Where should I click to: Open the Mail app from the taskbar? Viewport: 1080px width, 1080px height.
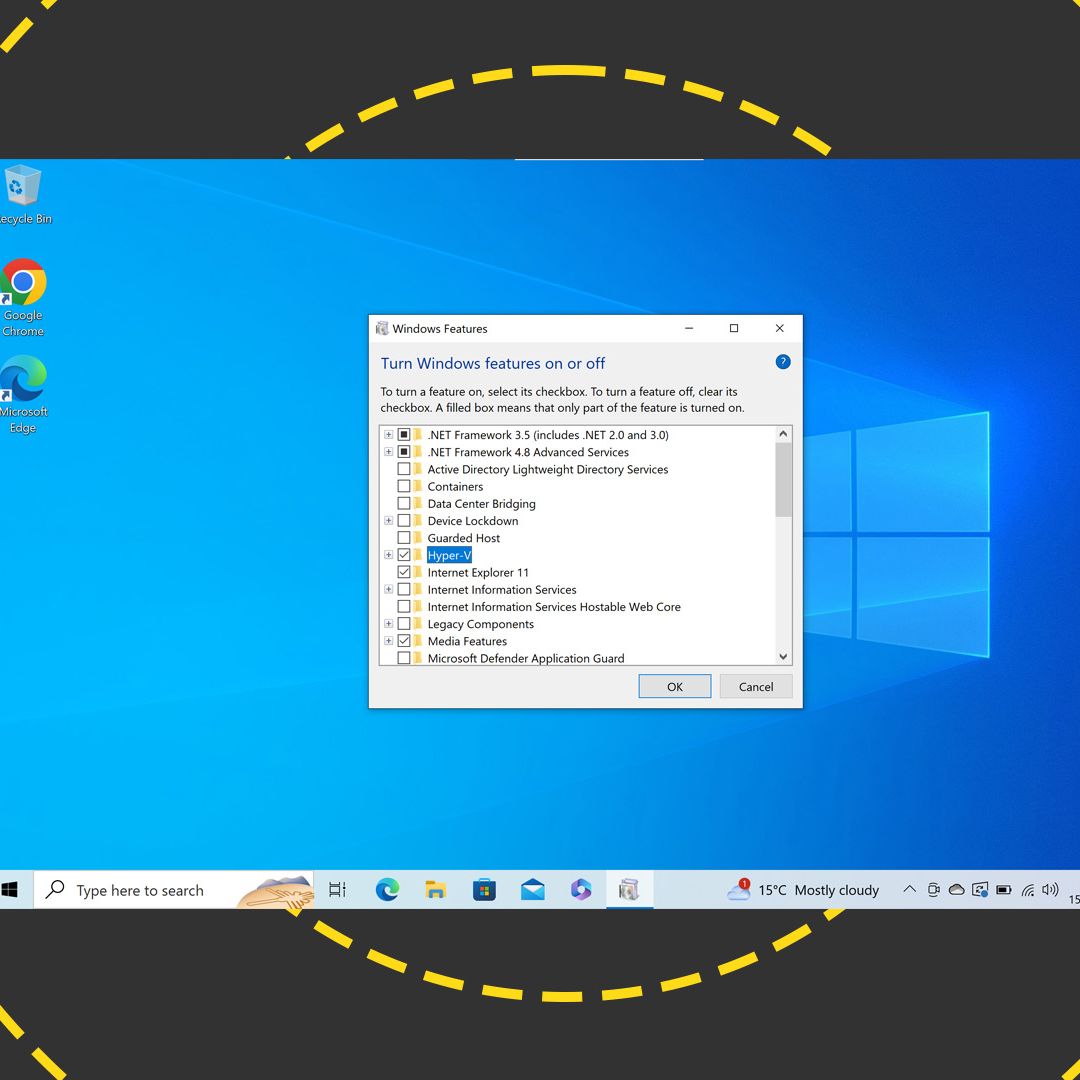(x=532, y=889)
